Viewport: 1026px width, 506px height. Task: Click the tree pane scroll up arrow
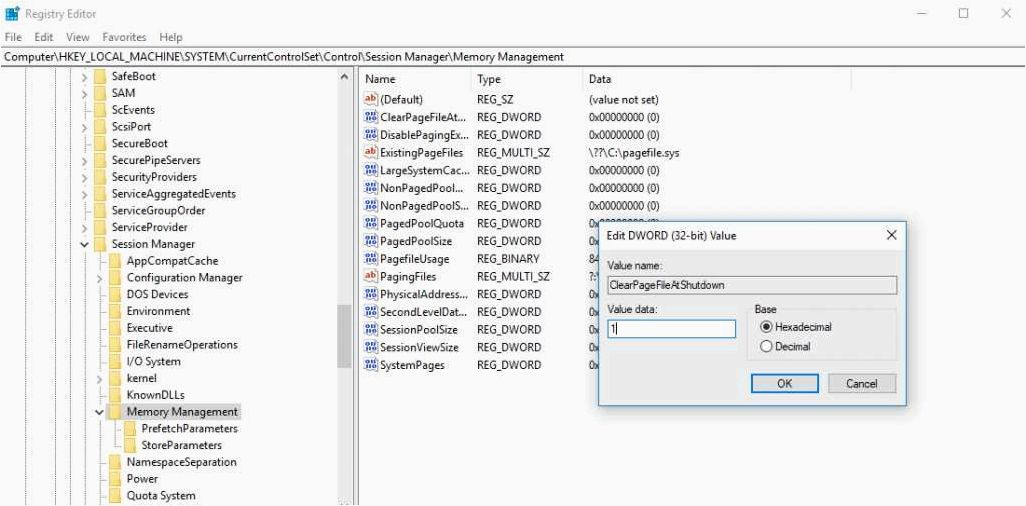345,77
